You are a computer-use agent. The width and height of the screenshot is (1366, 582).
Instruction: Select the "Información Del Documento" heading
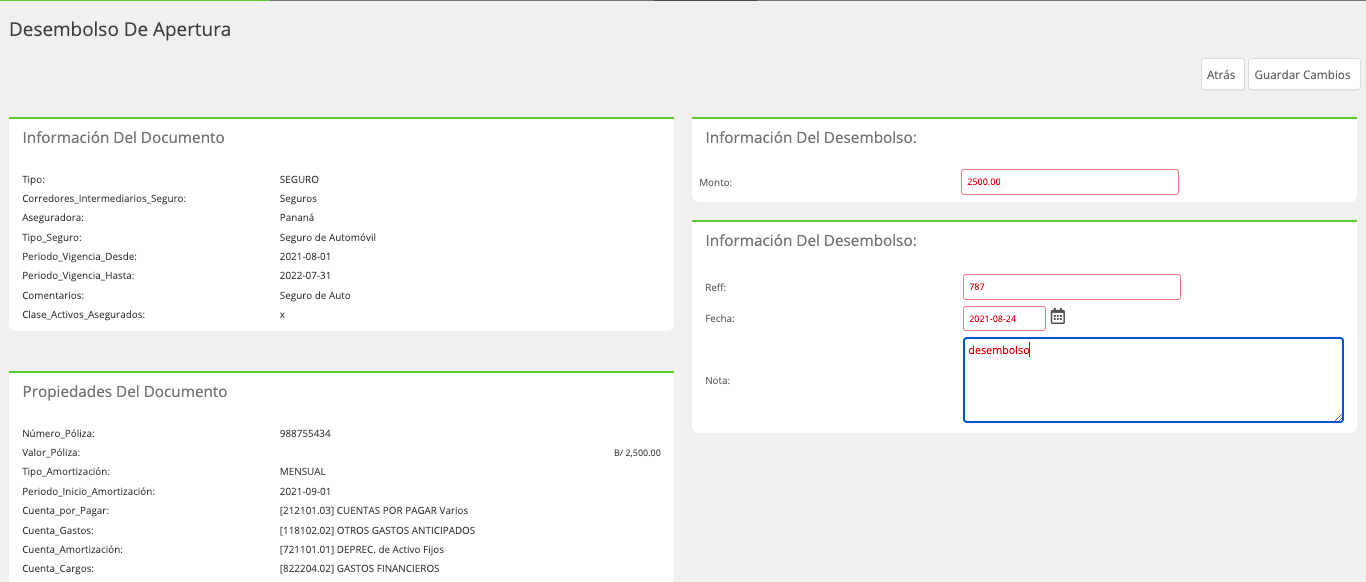pos(124,137)
